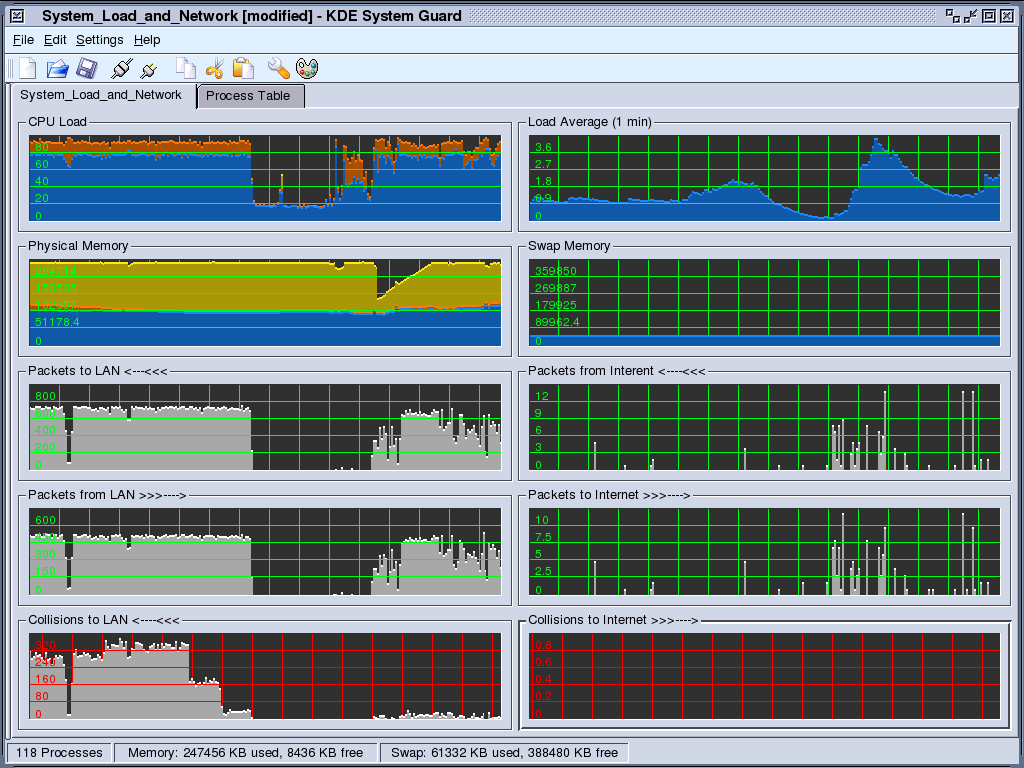Select the Packets from LAN graph
Image resolution: width=1024 pixels, height=768 pixels.
[265, 552]
